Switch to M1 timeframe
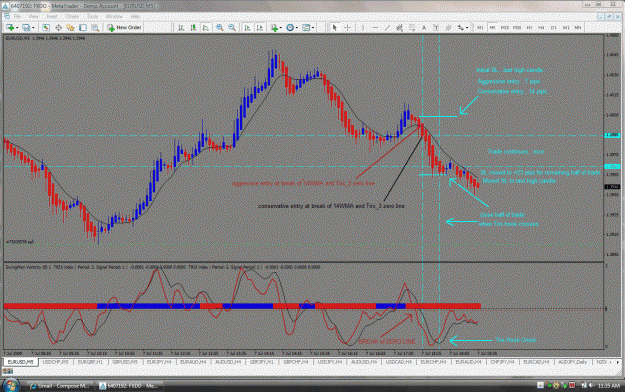 pos(480,28)
